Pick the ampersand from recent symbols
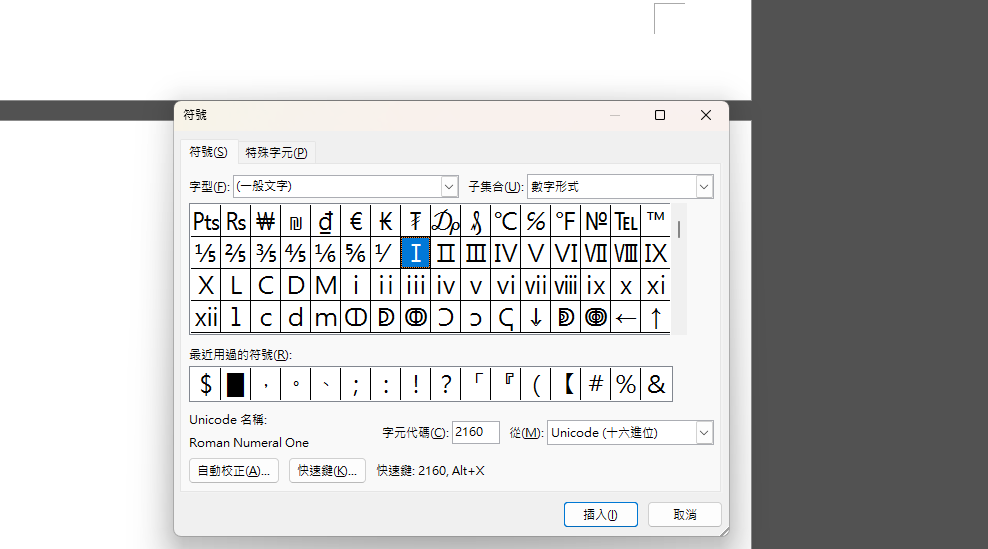The image size is (988, 549). click(657, 384)
